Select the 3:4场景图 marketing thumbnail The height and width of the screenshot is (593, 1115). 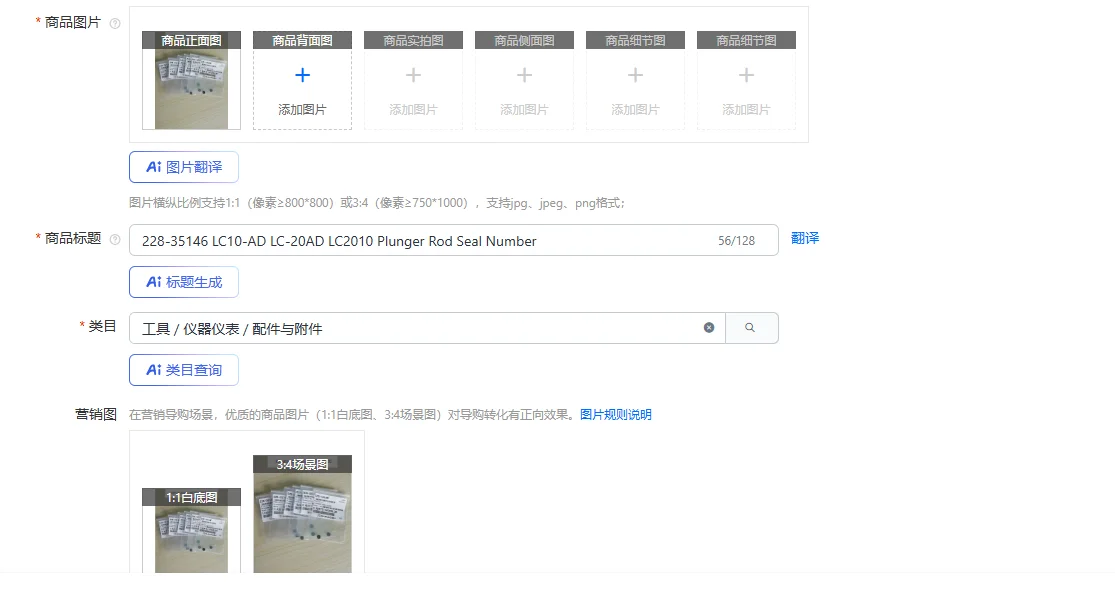tap(302, 514)
